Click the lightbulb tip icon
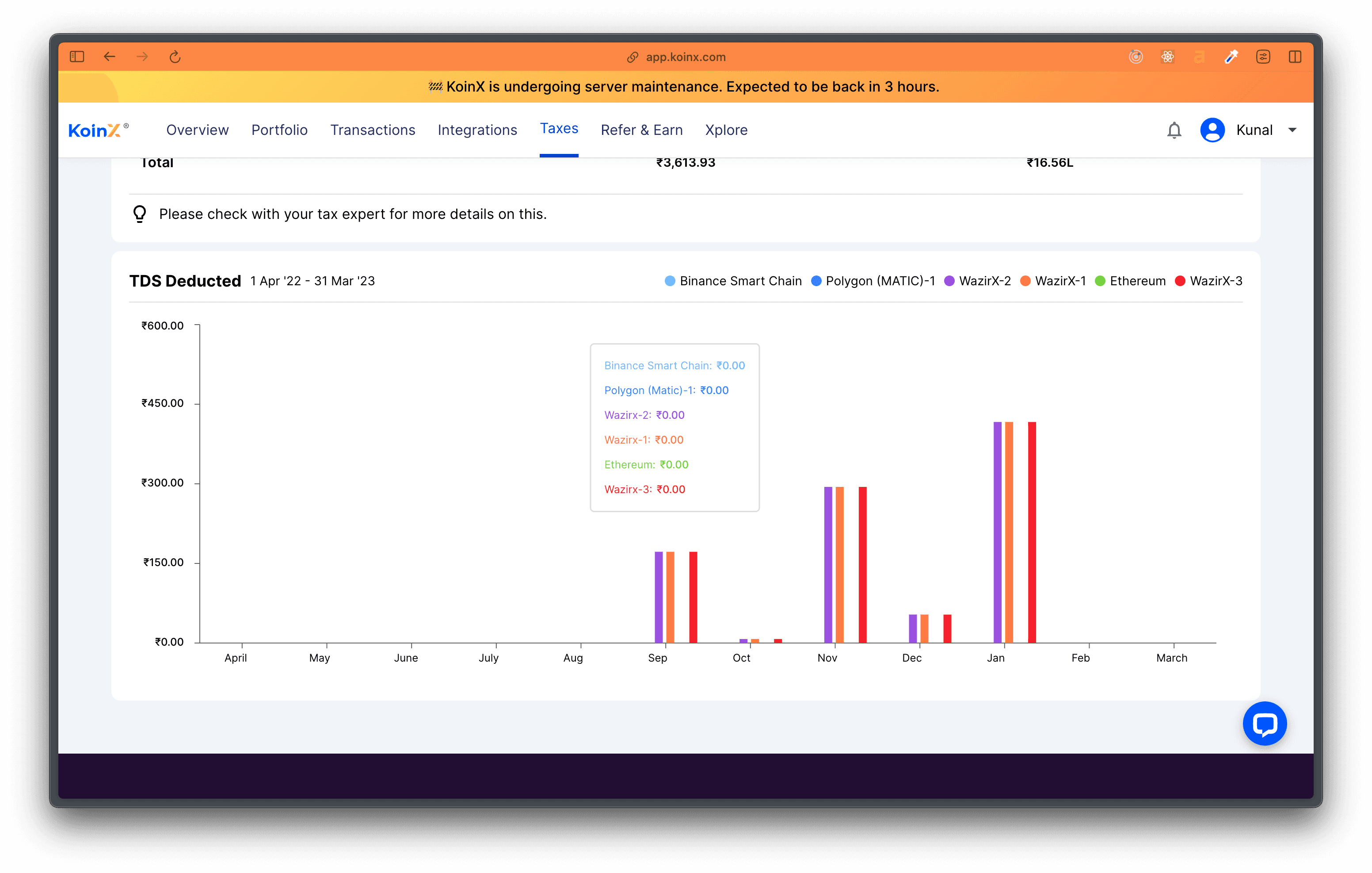Screen dimensions: 1372x873 (x=140, y=214)
